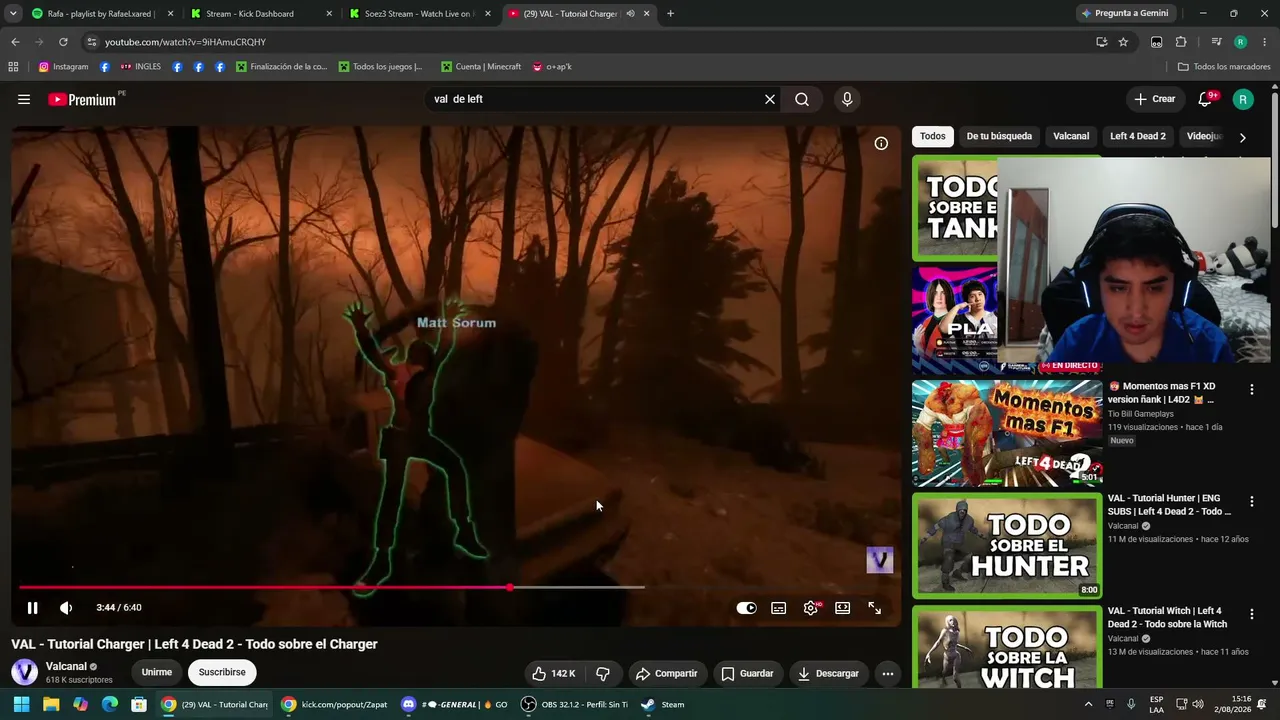Viewport: 1280px width, 720px height.
Task: Open the 'Cuenta | Minecraft' bookmark
Action: click(x=481, y=67)
